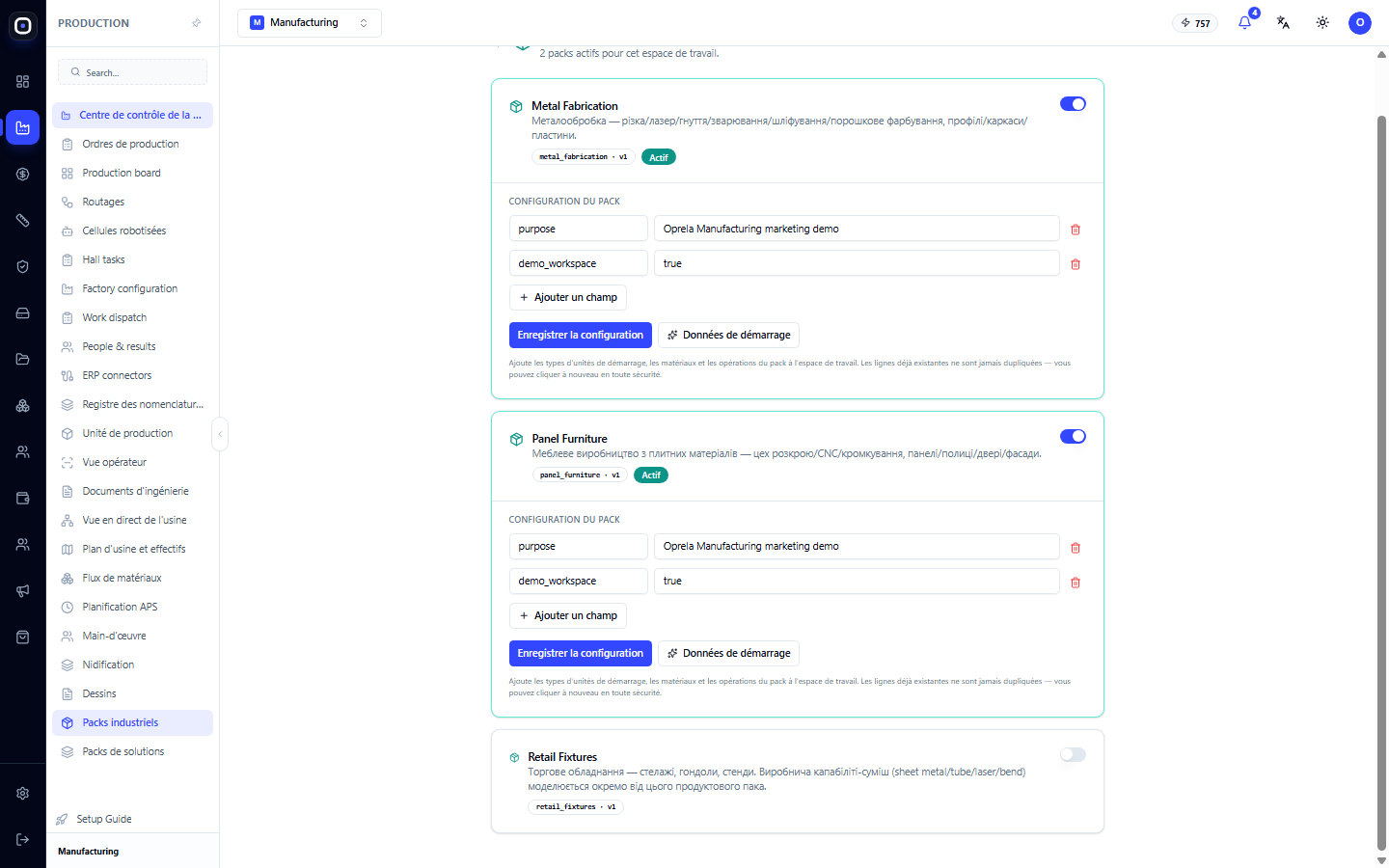Open the dashboard grid icon in left rail
The height and width of the screenshot is (868, 1389).
[23, 81]
